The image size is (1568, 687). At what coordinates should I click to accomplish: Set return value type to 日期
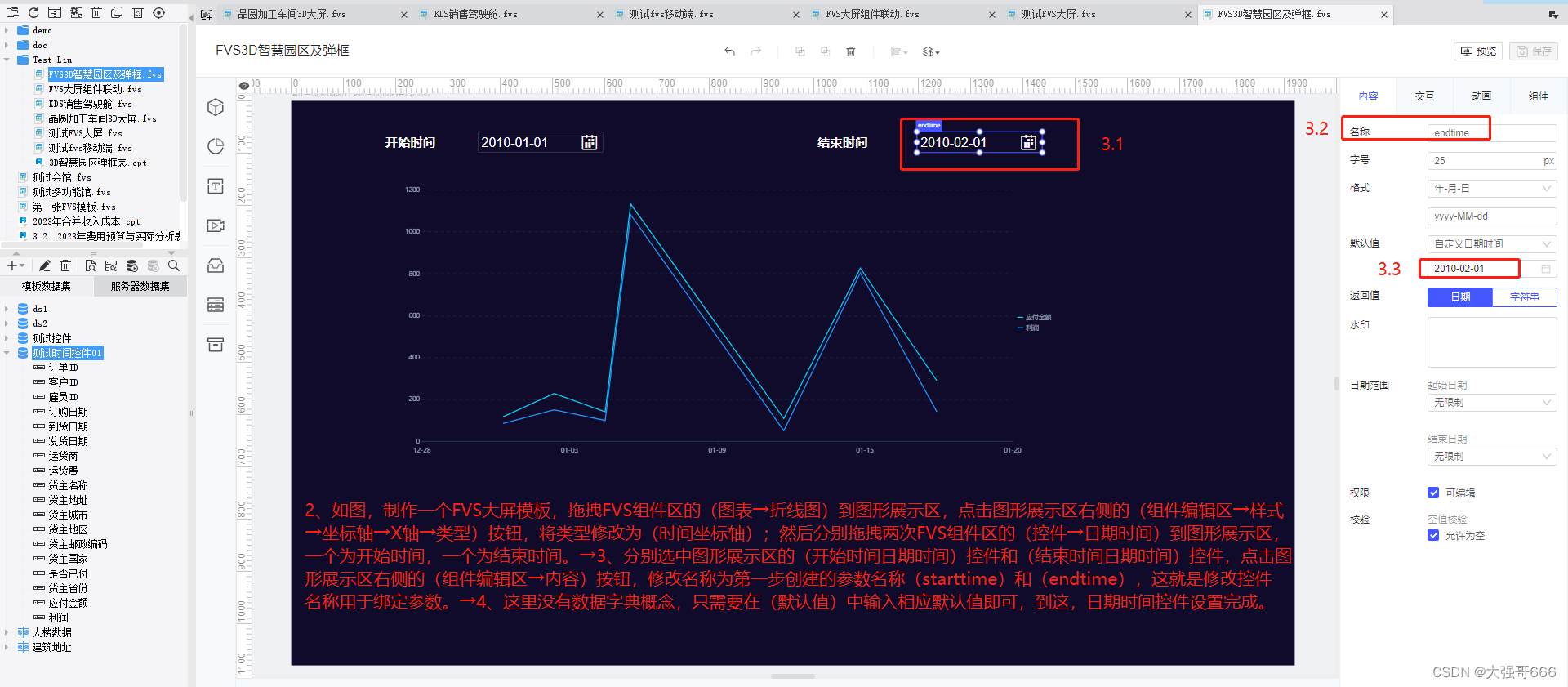pyautogui.click(x=1460, y=297)
